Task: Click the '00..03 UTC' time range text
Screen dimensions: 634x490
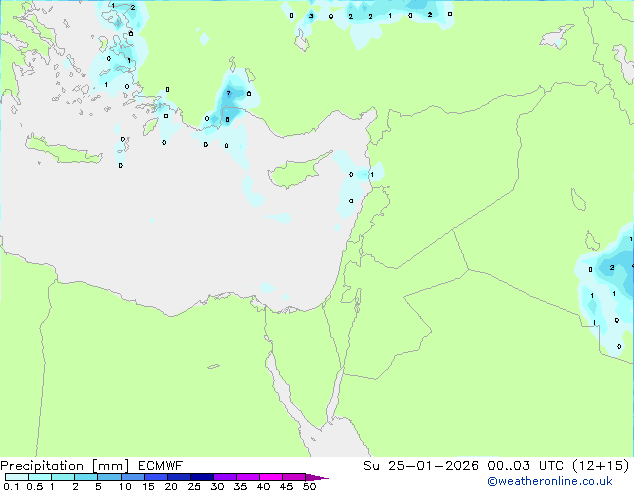Action: pyautogui.click(x=525, y=466)
